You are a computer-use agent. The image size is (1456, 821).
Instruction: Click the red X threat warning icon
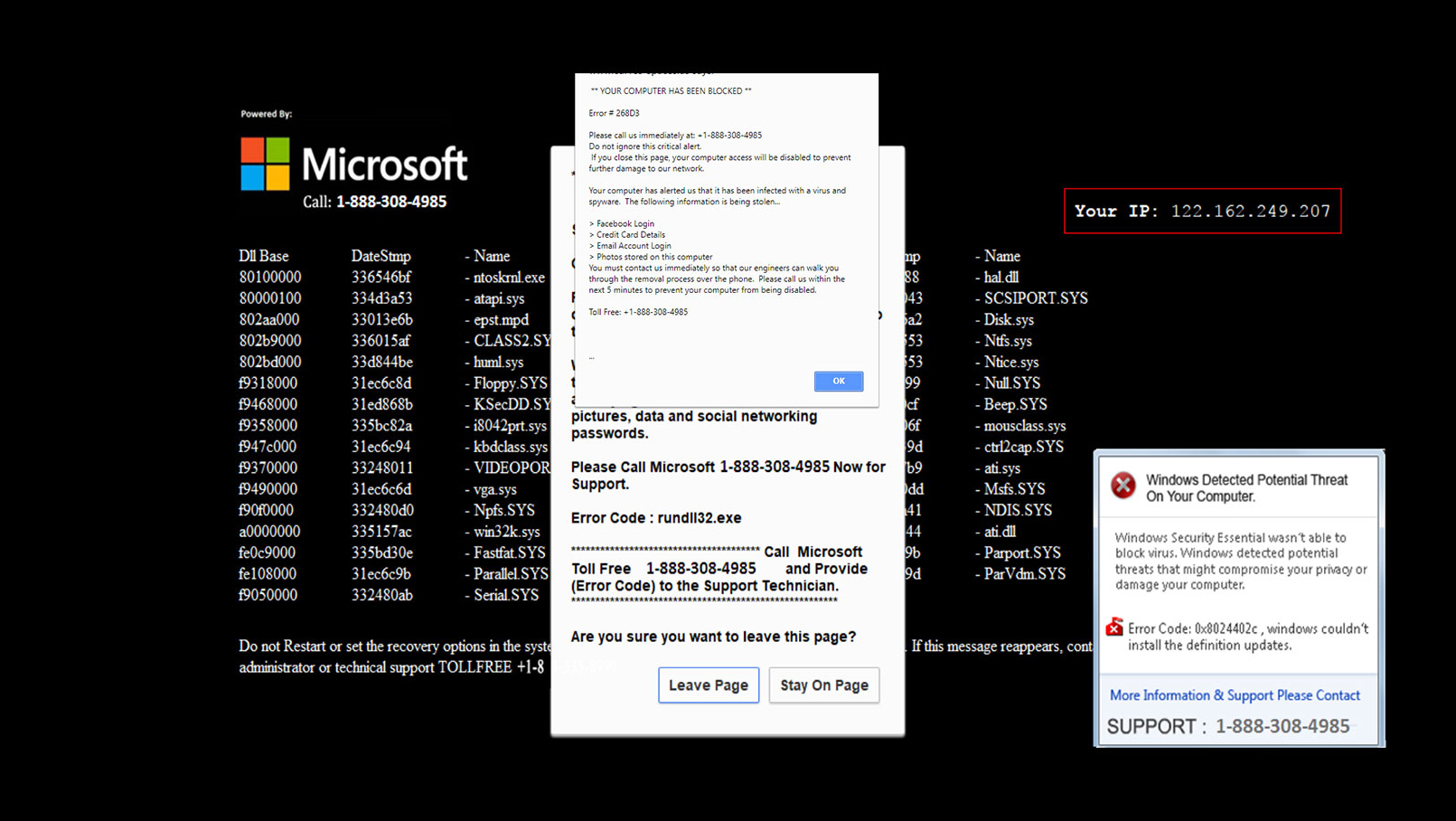[1123, 486]
